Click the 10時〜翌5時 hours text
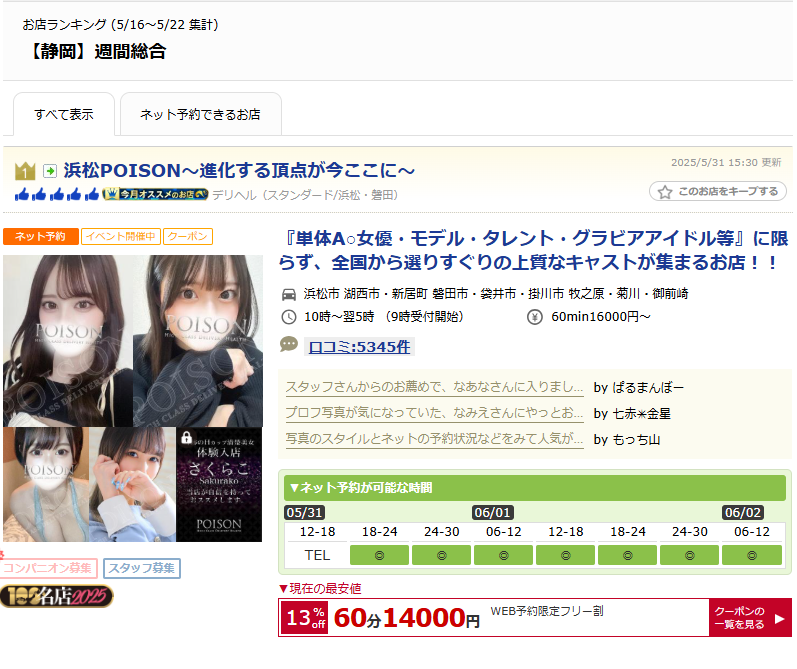797x669 pixels. [x=384, y=317]
